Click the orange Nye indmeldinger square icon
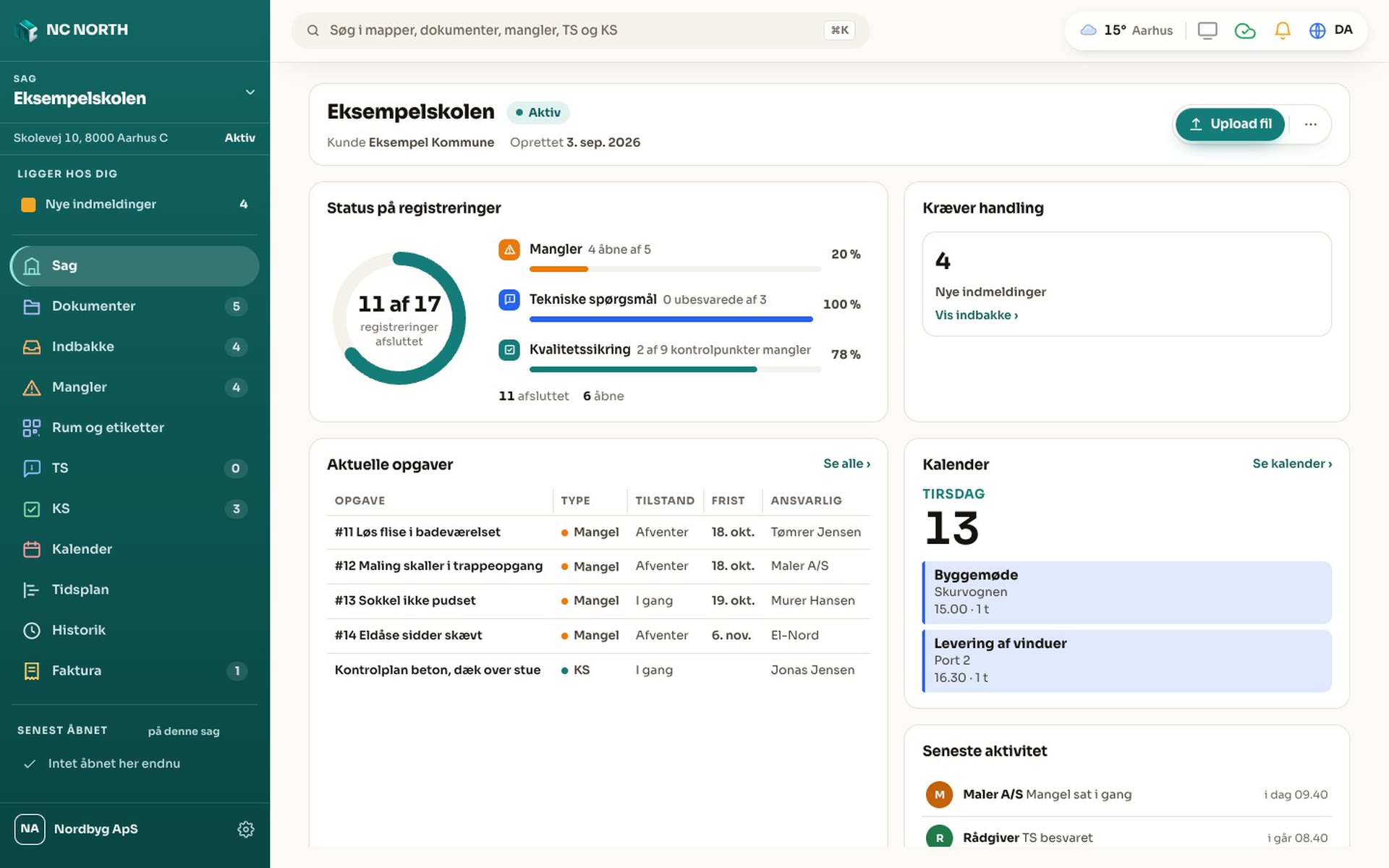Image resolution: width=1389 pixels, height=868 pixels. (x=28, y=205)
